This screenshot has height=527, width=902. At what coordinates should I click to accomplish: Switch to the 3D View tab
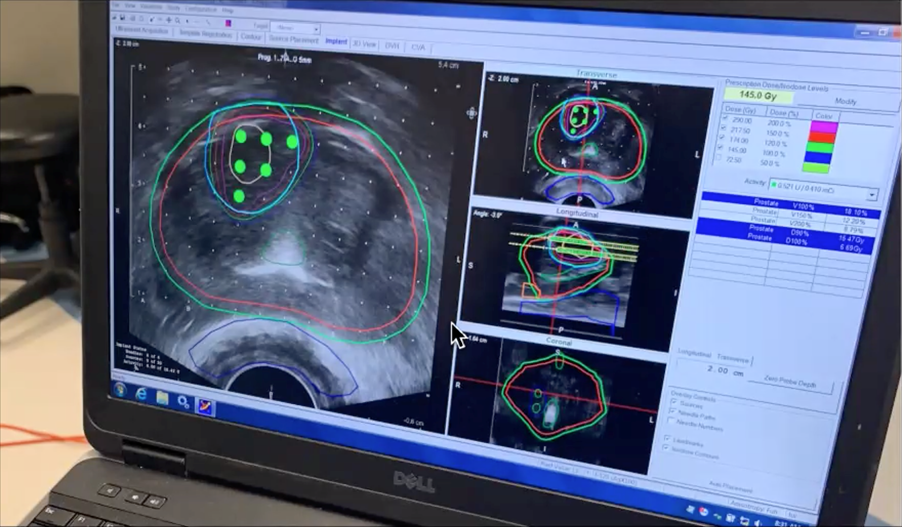coord(364,43)
